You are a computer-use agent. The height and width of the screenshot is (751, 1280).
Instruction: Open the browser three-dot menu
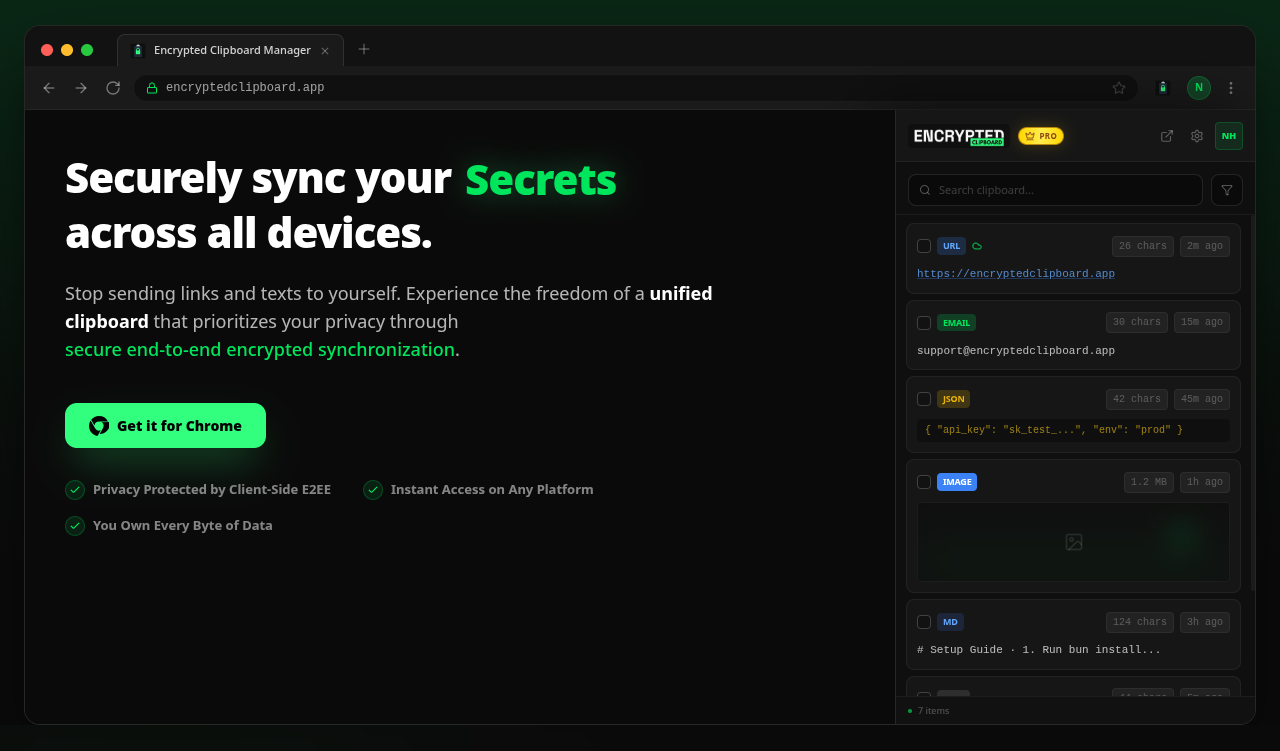(x=1230, y=88)
